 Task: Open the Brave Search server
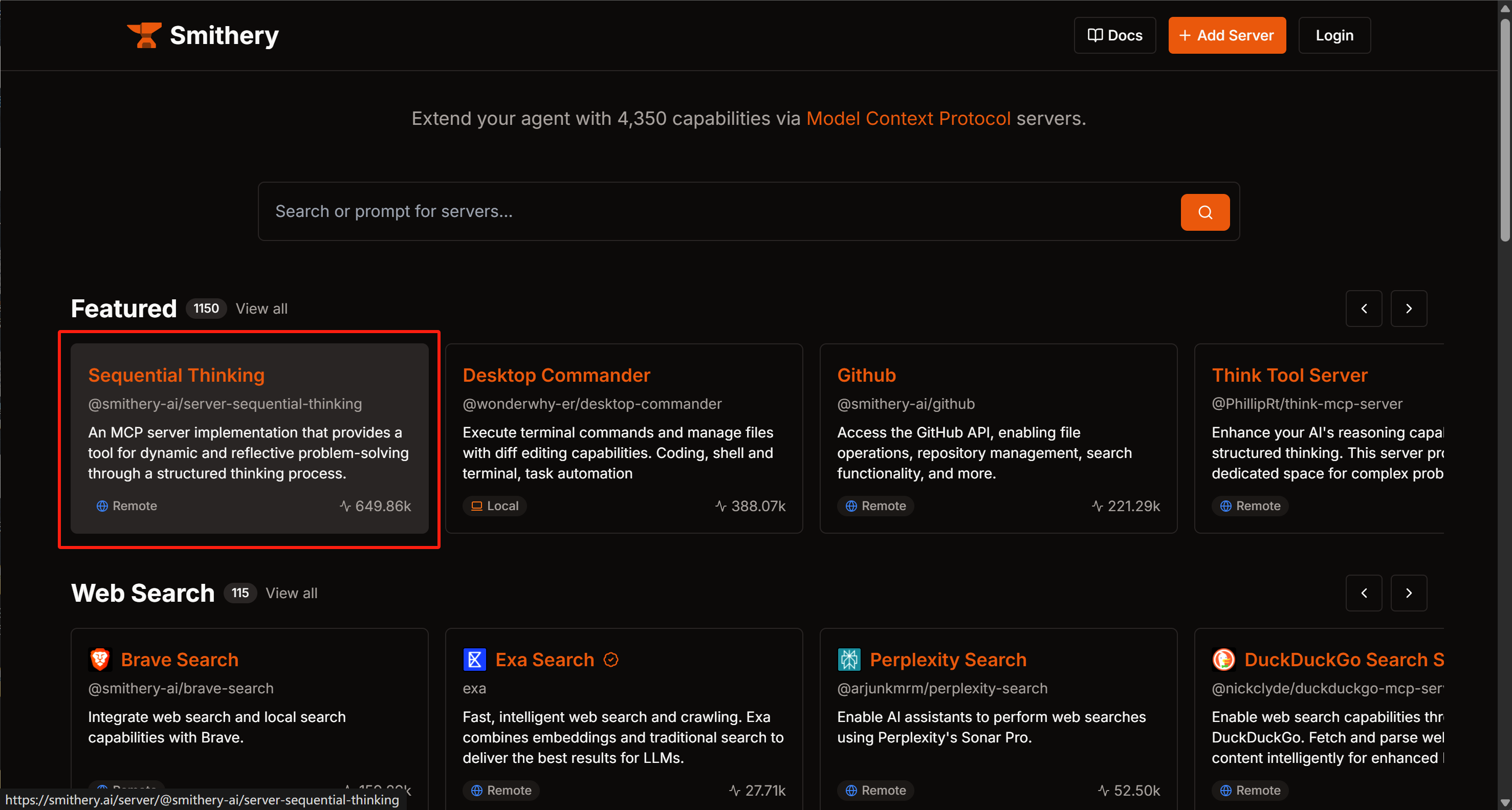180,660
